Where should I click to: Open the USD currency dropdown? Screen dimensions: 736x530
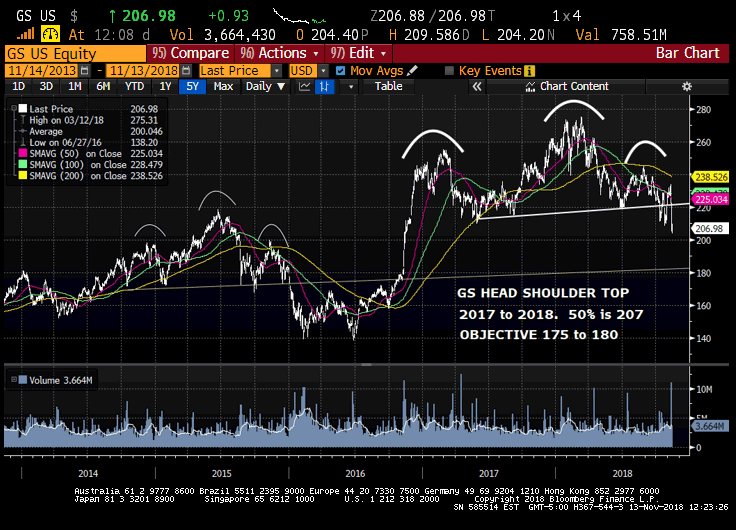(323, 71)
